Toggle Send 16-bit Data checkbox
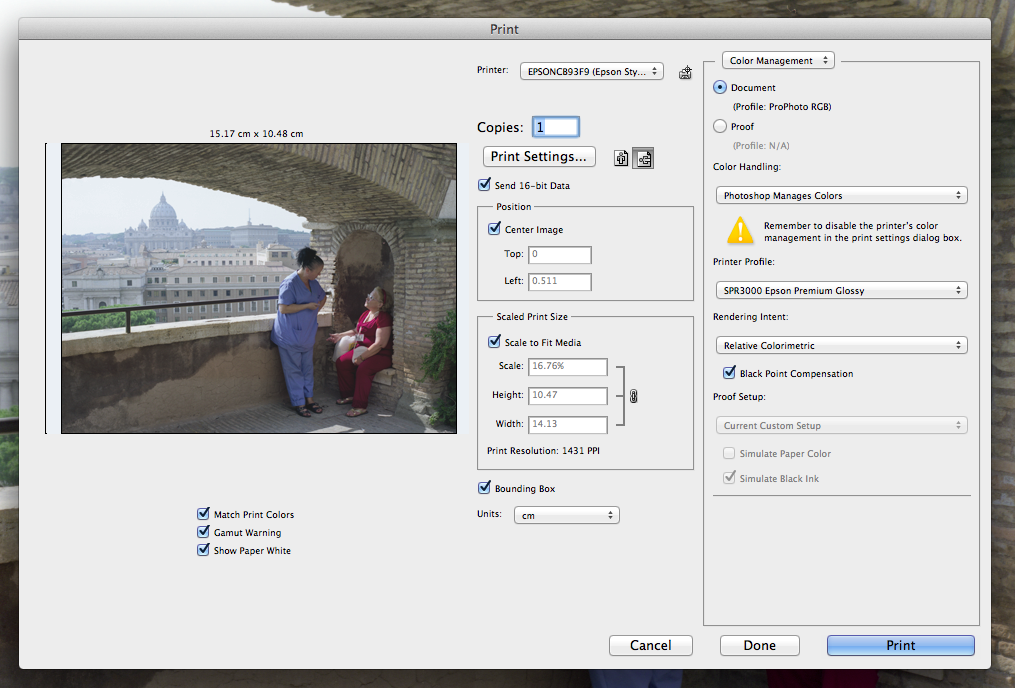 (x=485, y=185)
